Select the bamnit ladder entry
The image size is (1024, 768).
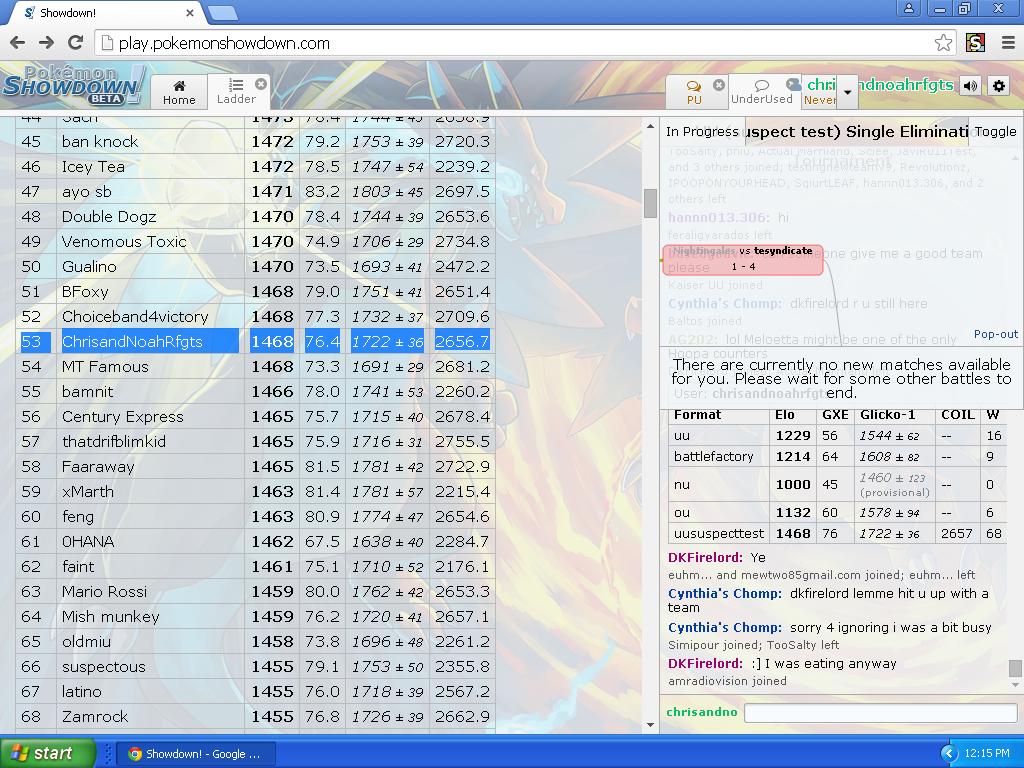click(x=255, y=392)
